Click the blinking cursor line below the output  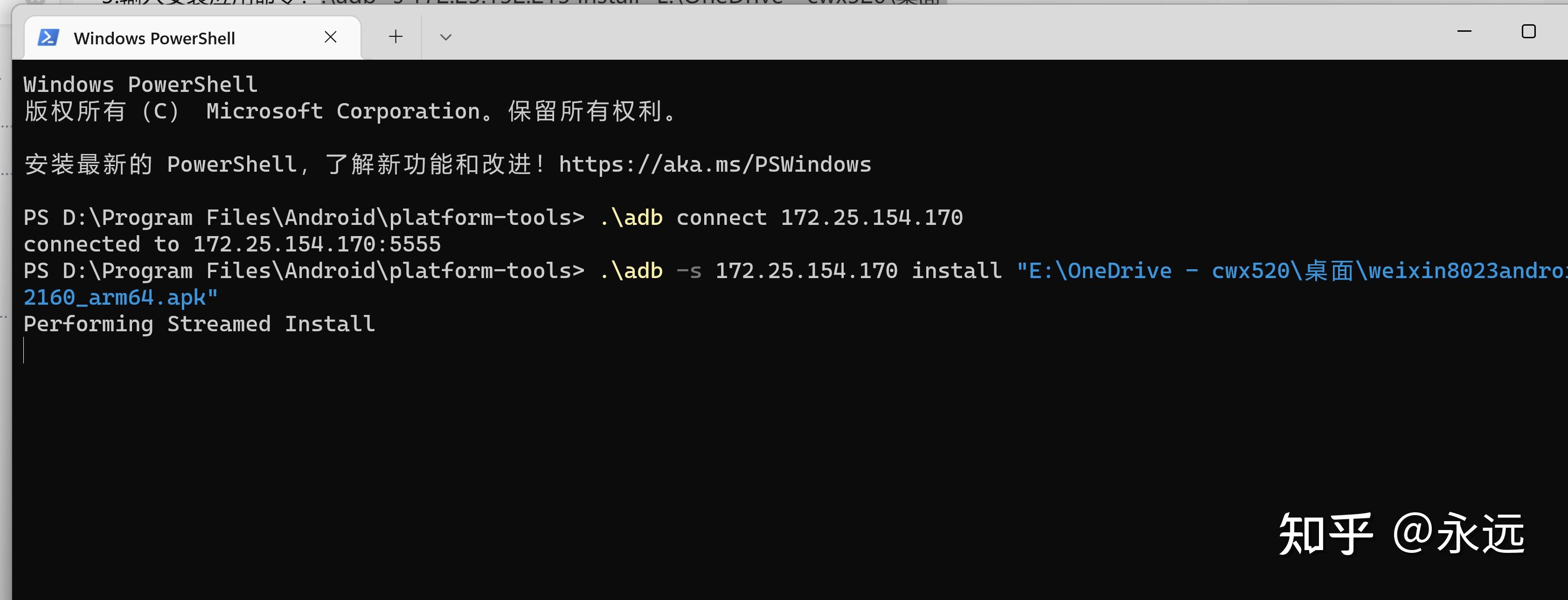click(x=24, y=351)
